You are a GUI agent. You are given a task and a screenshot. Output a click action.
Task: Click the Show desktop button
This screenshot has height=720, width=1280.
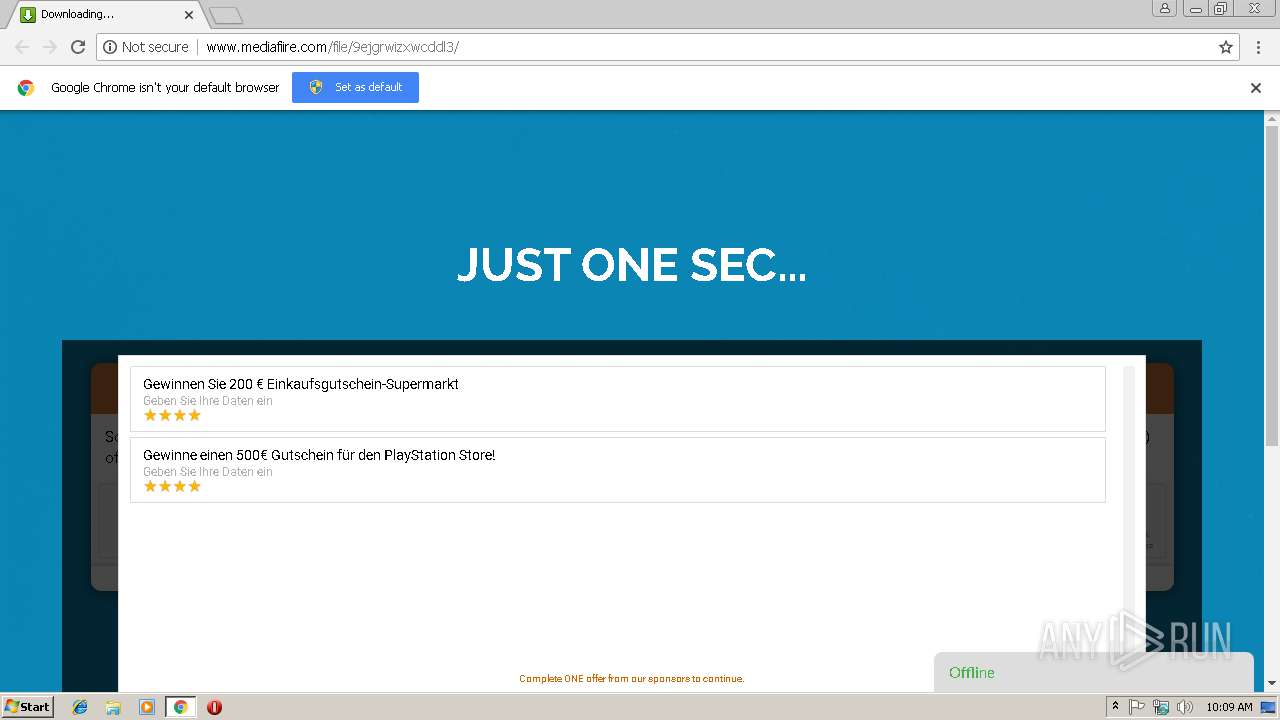tap(1269, 707)
